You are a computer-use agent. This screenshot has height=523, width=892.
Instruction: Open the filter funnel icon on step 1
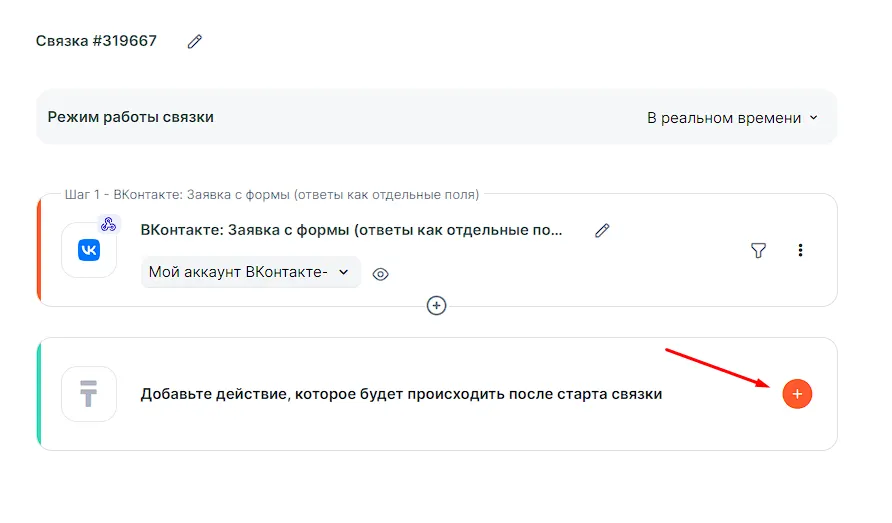tap(759, 250)
